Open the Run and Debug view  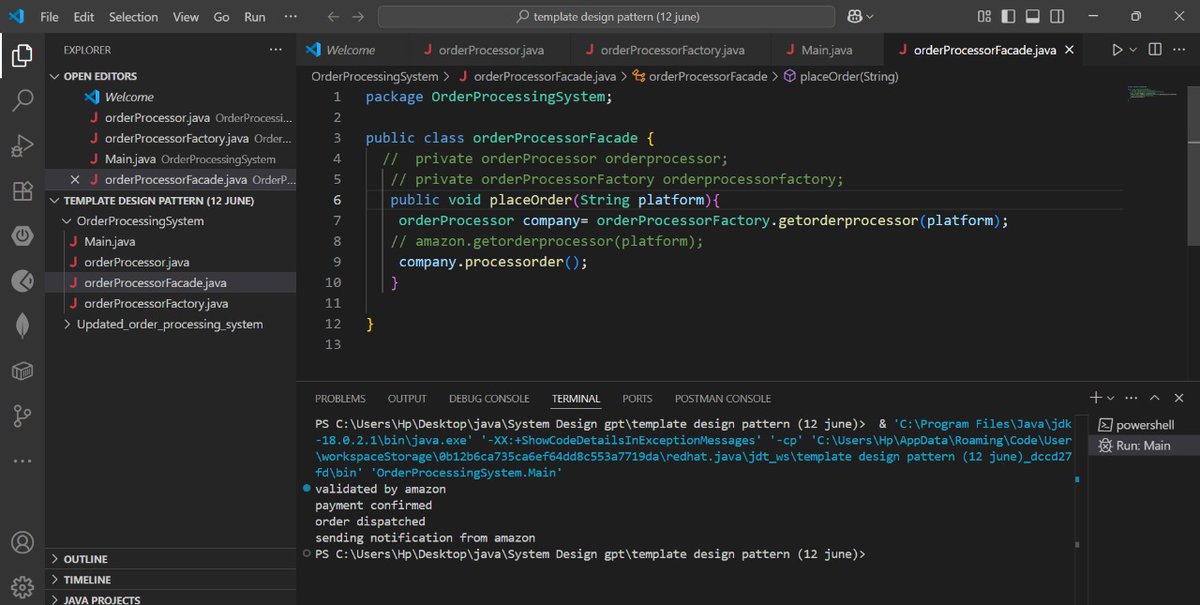[x=22, y=146]
